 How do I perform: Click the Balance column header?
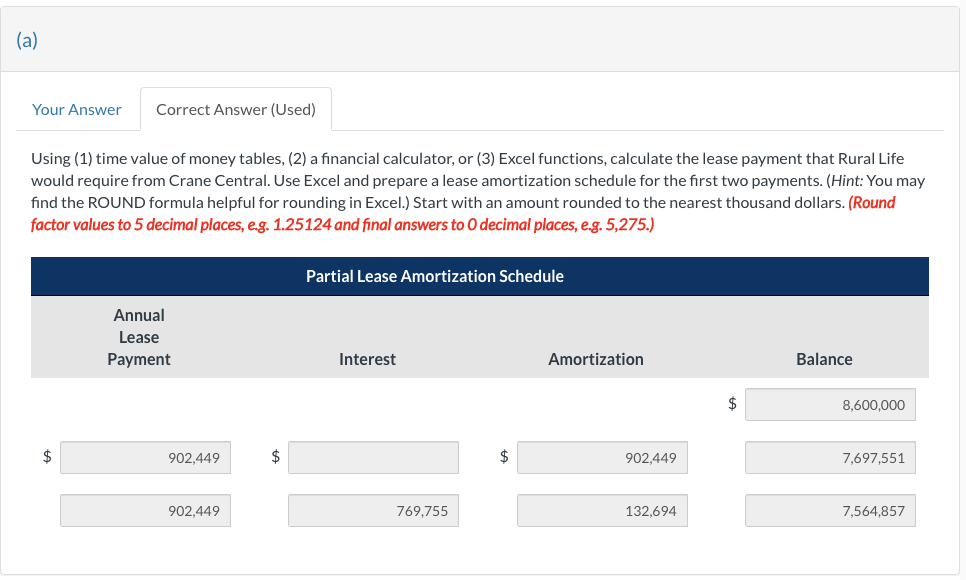click(825, 359)
